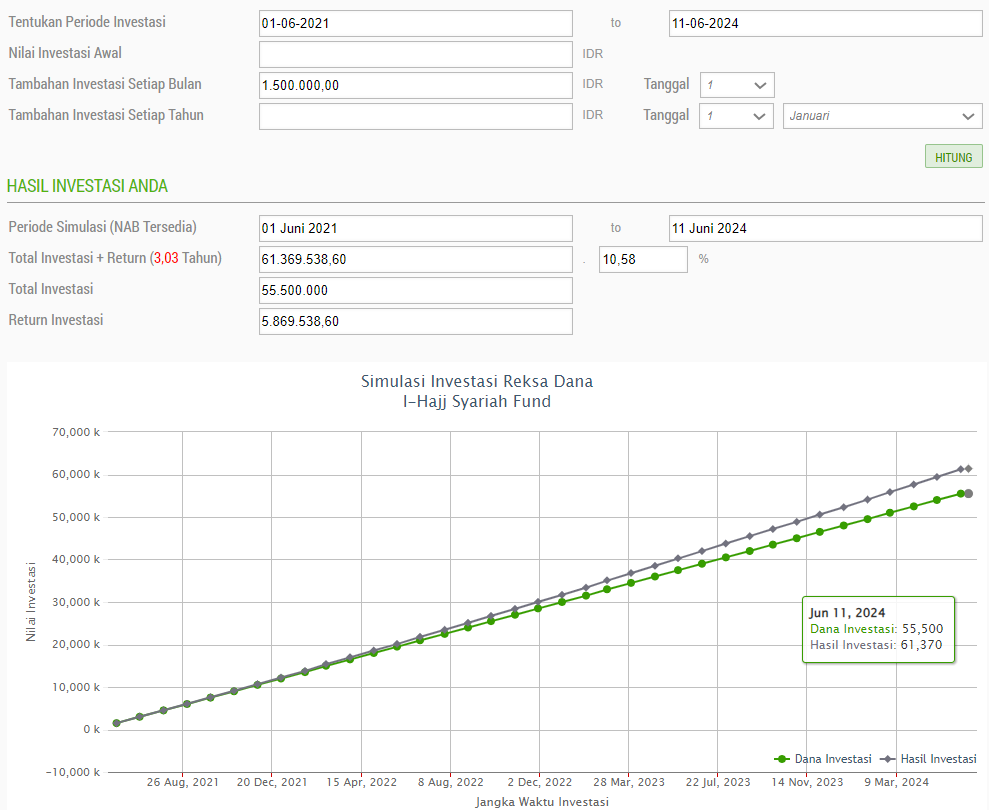Click the 28 Mar, 2023 axis label
This screenshot has height=810, width=989.
click(x=629, y=782)
